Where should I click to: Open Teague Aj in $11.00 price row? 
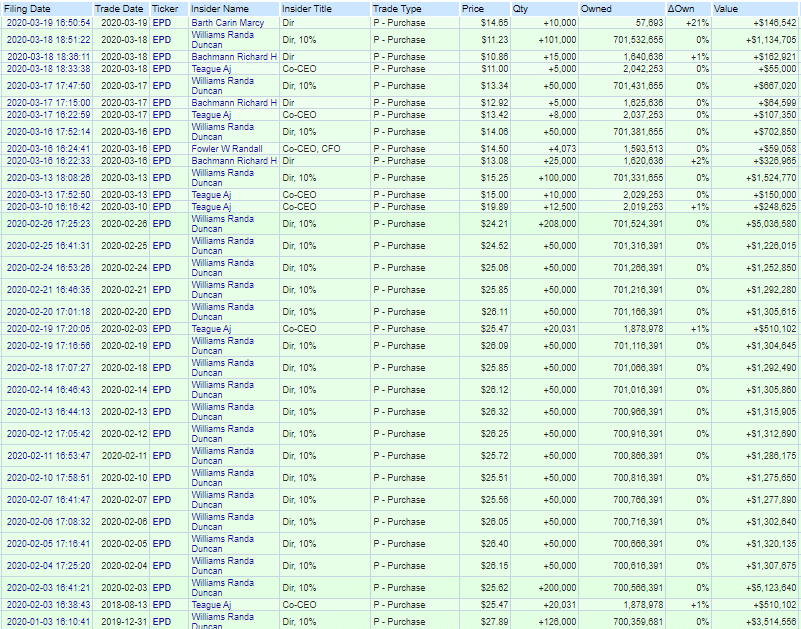[x=211, y=69]
